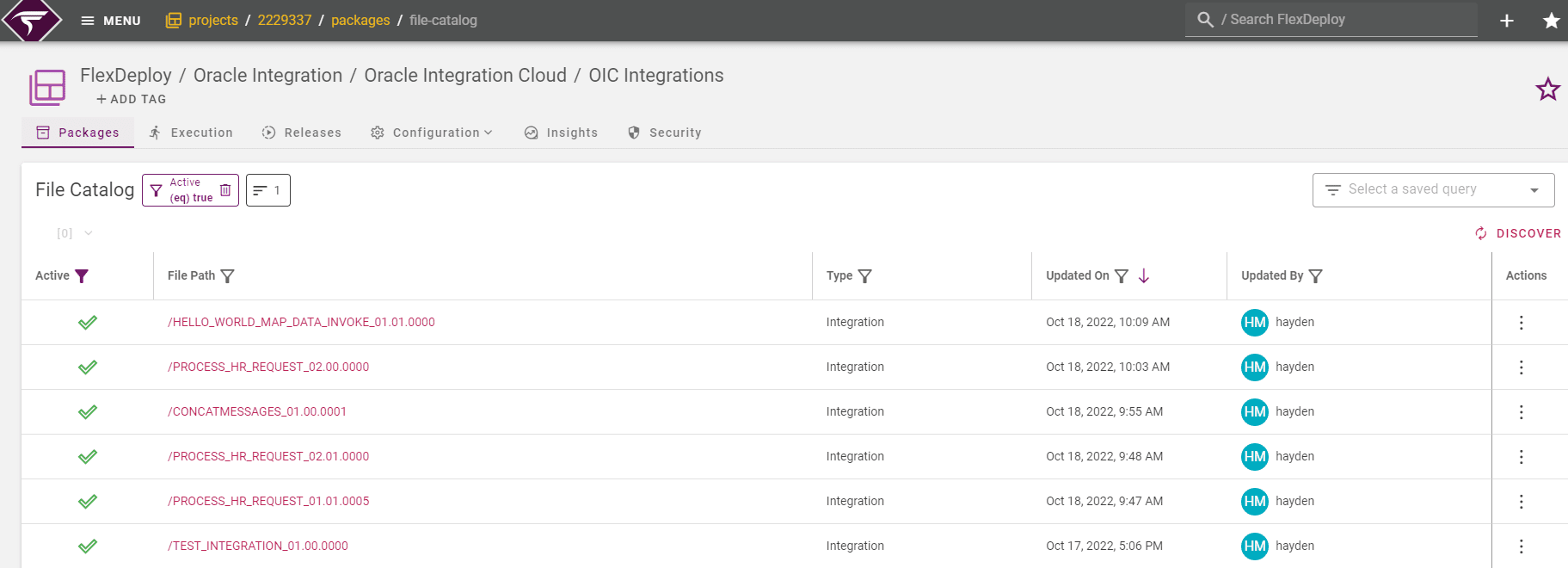Open actions menu for HELLO_WORLD_MAP_DATA_INVOKE row
Screen dimensions: 1568x568
(1521, 323)
